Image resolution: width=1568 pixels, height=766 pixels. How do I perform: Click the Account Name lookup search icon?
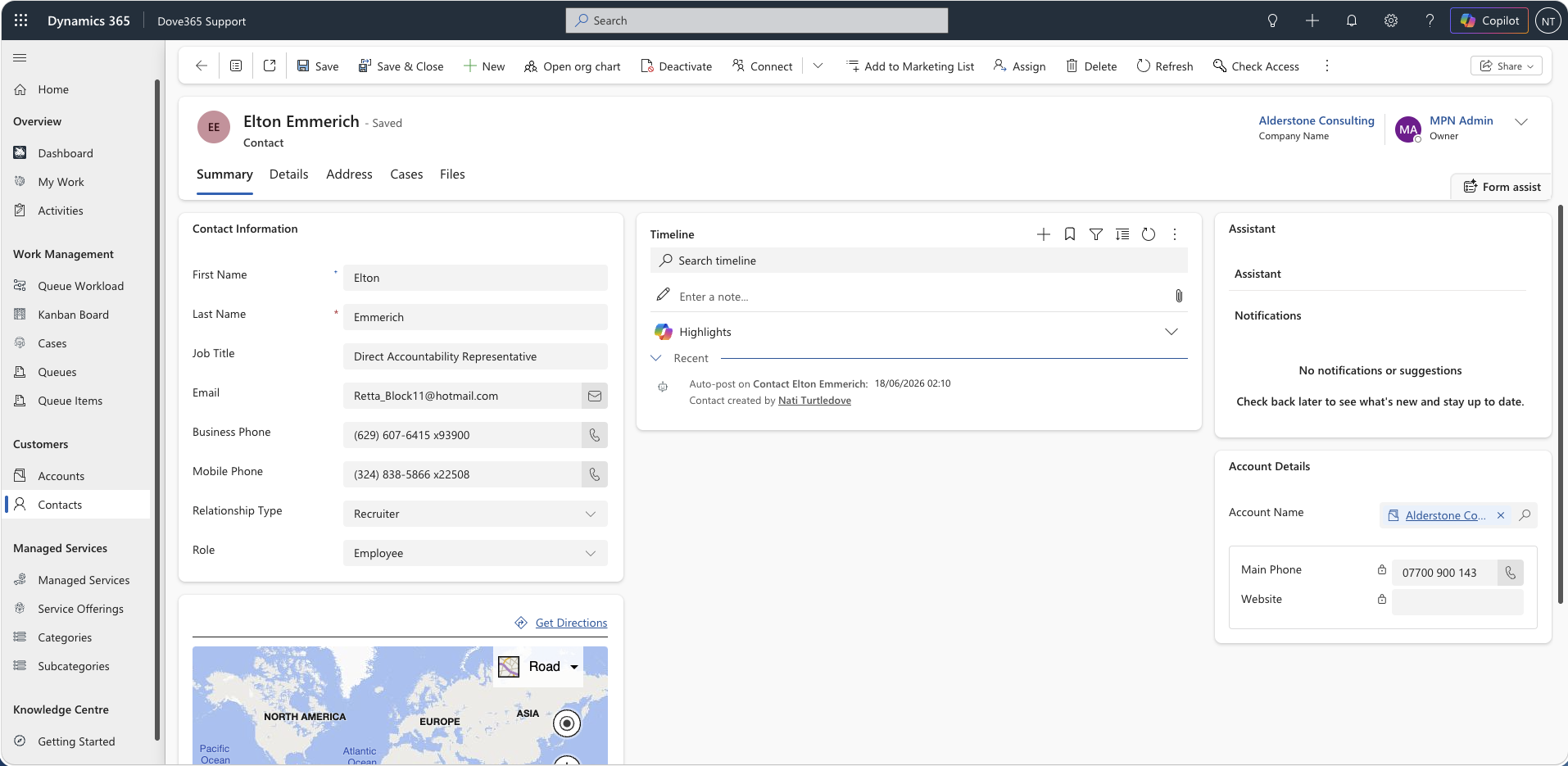click(1525, 515)
